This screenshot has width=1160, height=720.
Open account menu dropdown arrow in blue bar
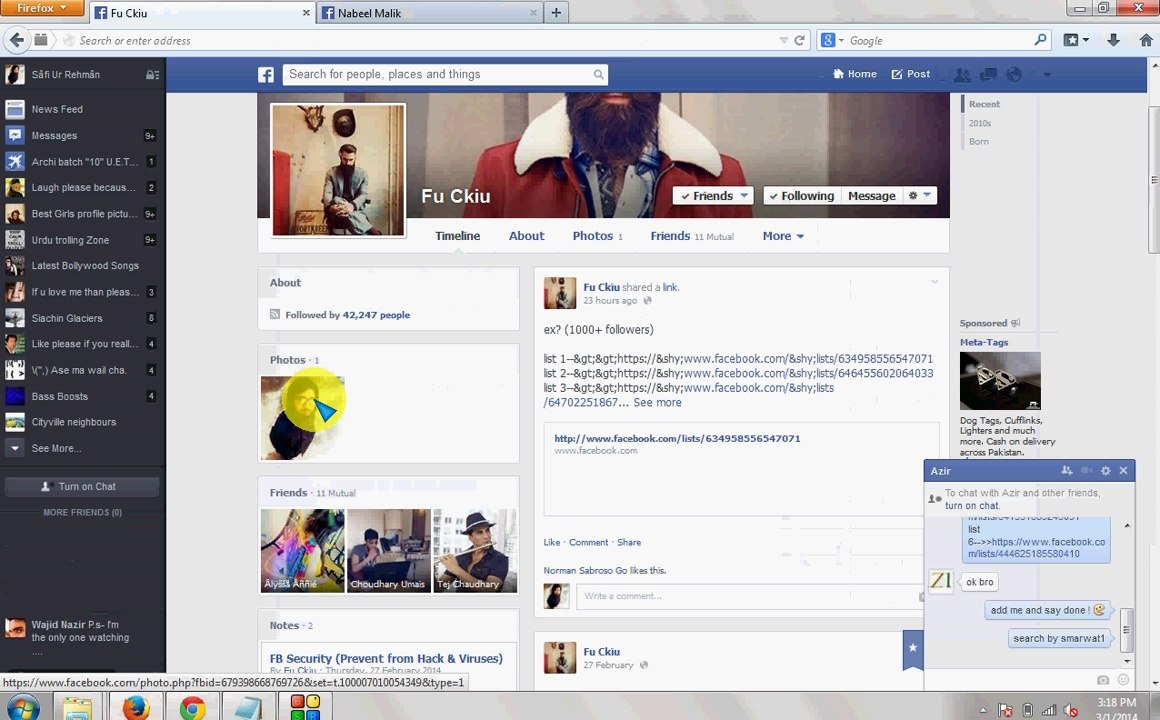point(1047,74)
